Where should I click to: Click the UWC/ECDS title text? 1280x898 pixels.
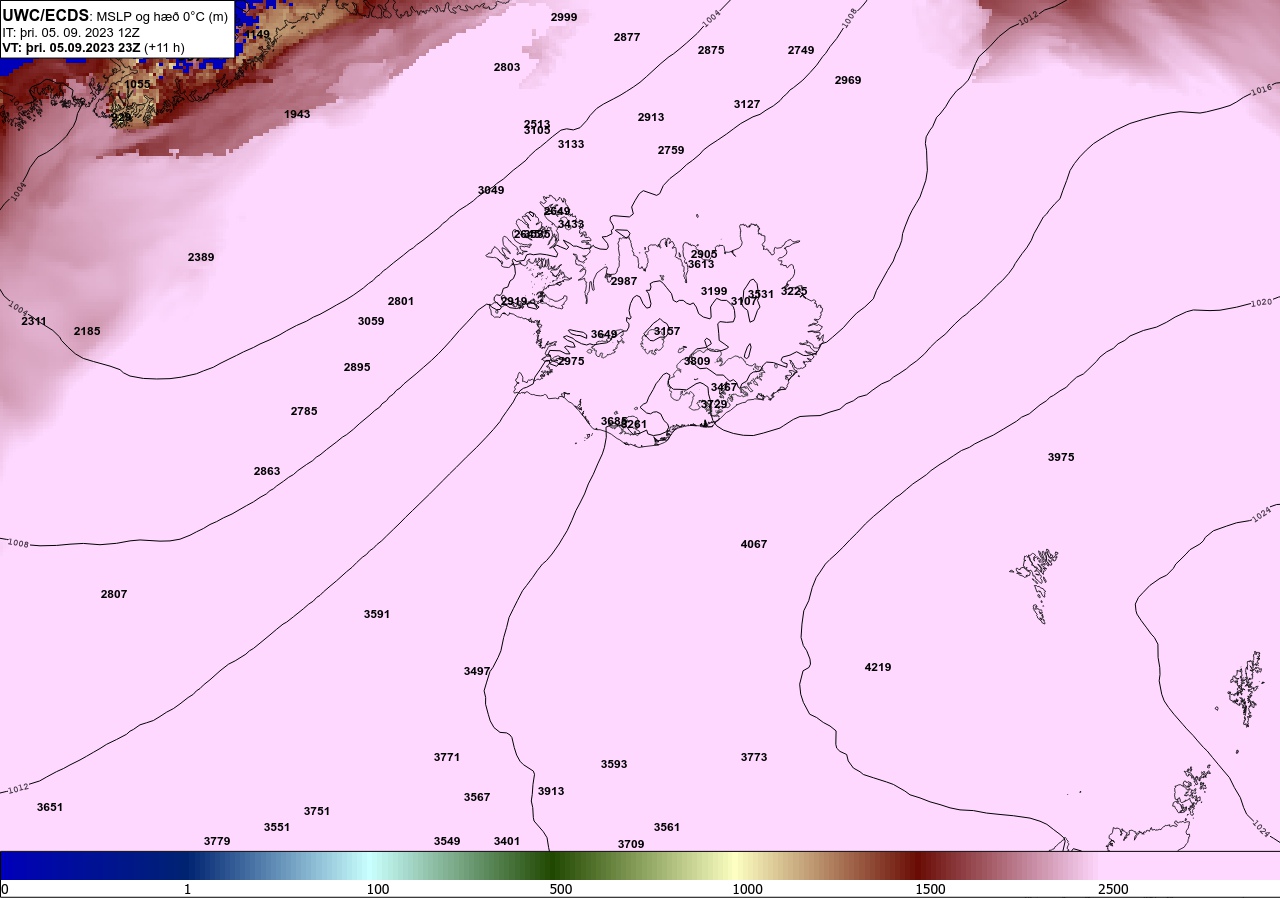(x=46, y=16)
